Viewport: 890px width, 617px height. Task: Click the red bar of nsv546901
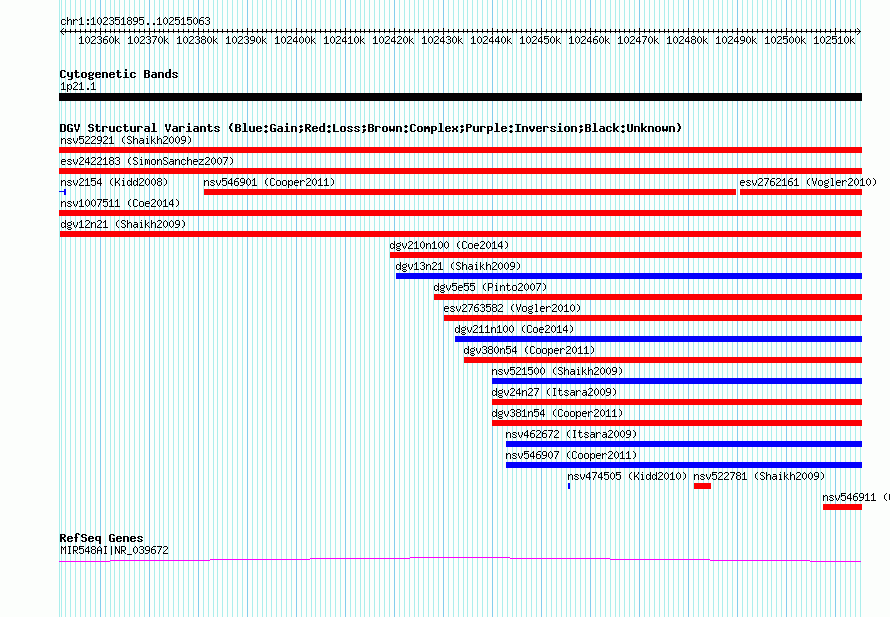470,192
